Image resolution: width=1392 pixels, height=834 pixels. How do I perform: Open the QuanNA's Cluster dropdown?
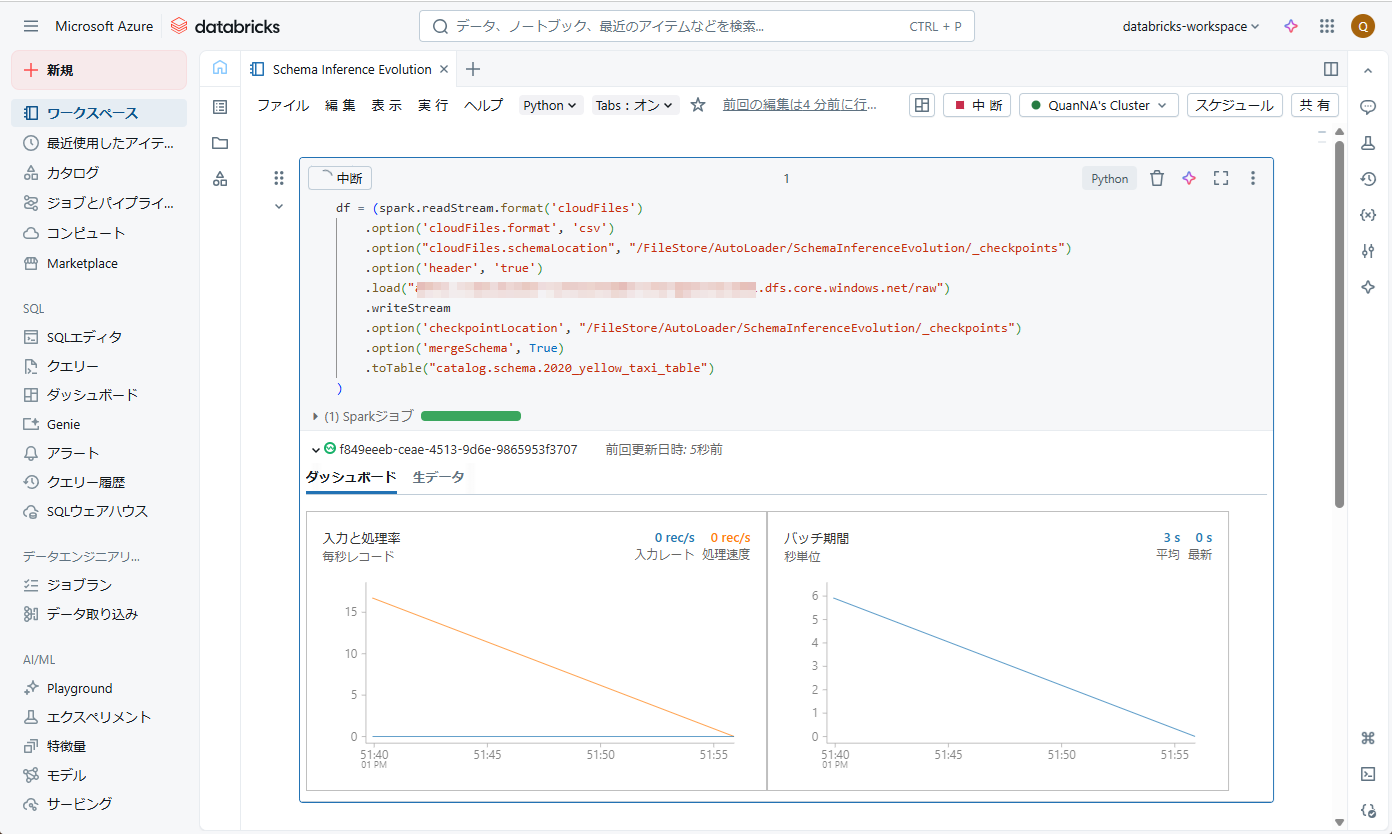[1098, 105]
